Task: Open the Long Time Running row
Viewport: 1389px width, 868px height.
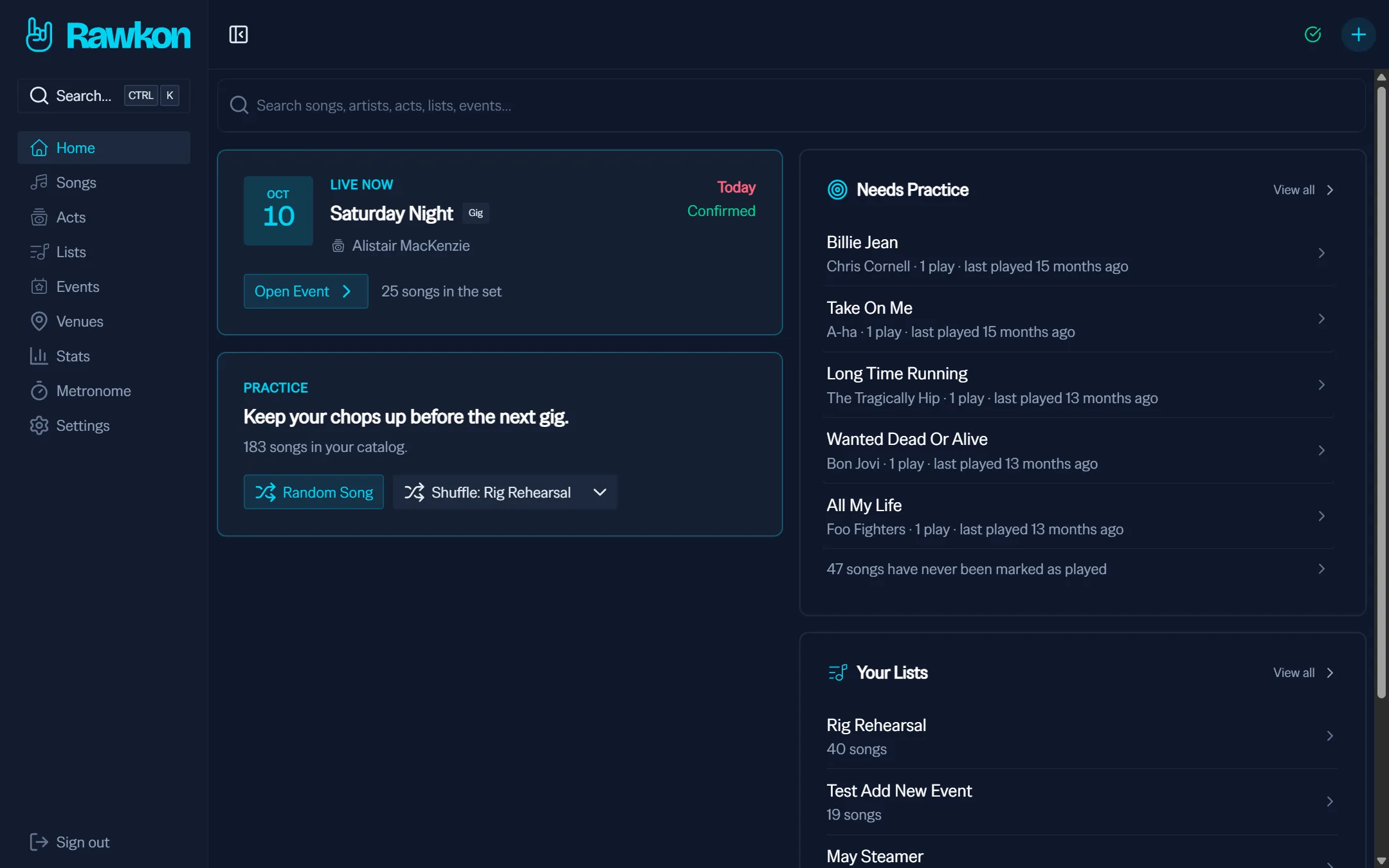Action: pos(1079,385)
